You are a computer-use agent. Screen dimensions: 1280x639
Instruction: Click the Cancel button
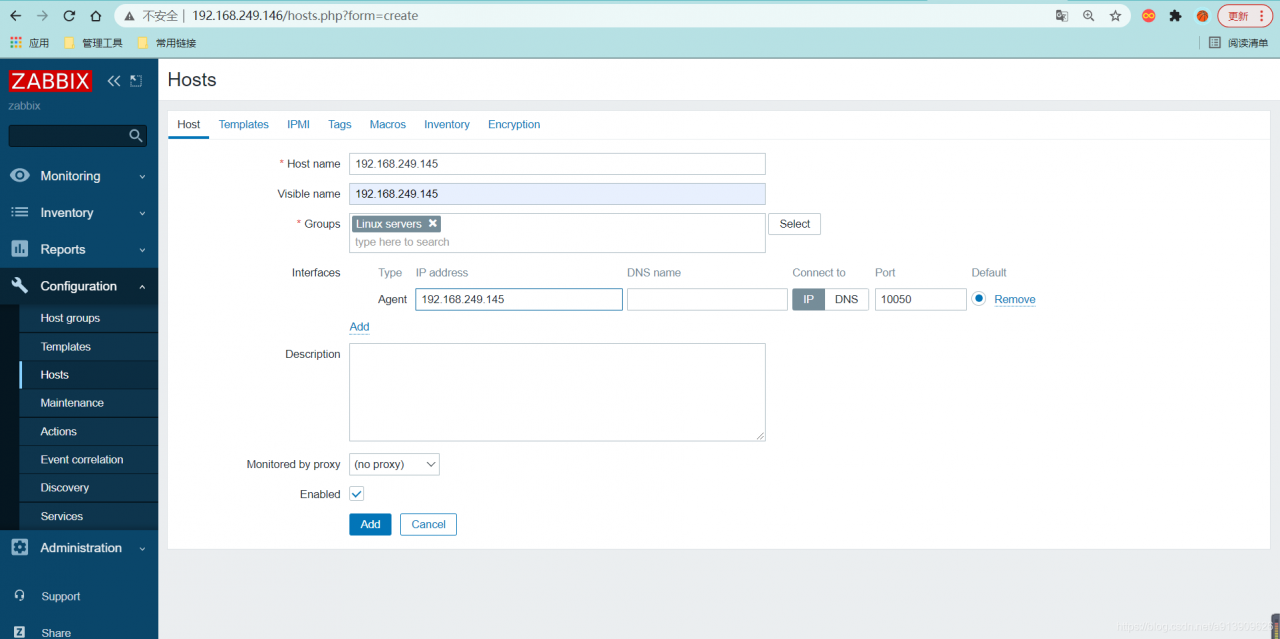(x=428, y=524)
